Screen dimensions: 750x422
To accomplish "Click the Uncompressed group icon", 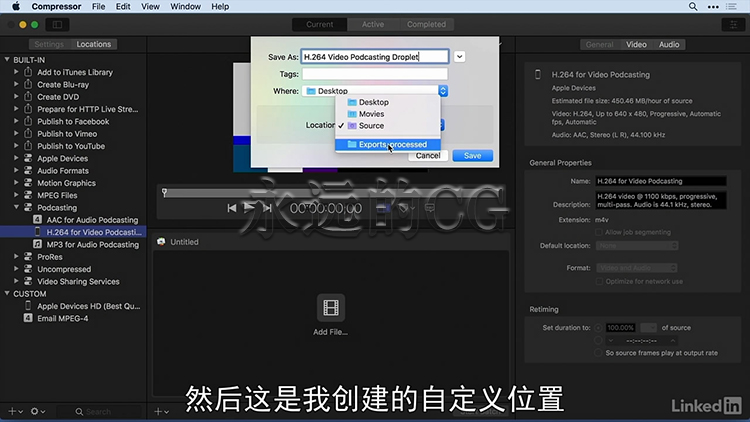I will pyautogui.click(x=28, y=269).
